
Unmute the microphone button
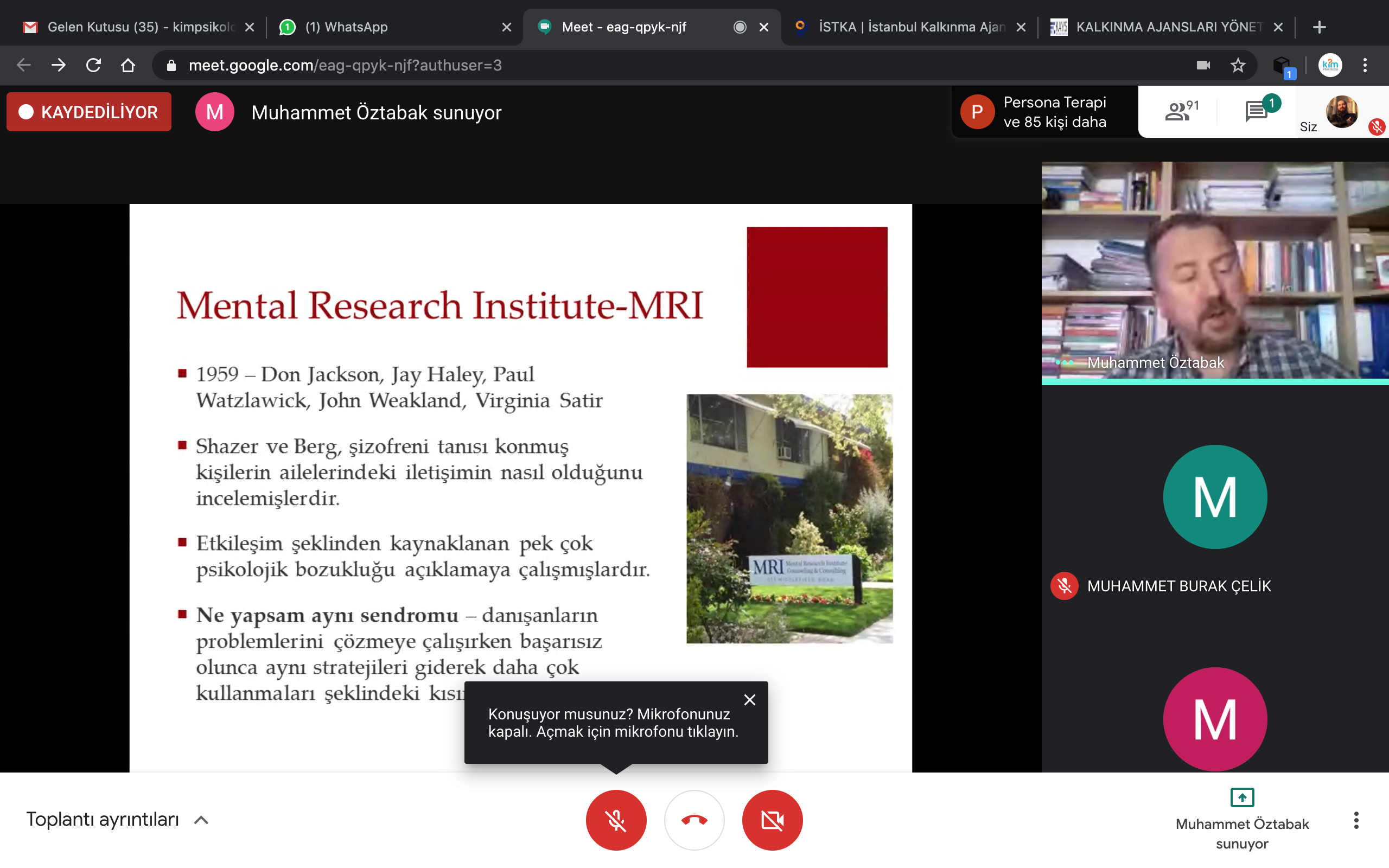[616, 820]
